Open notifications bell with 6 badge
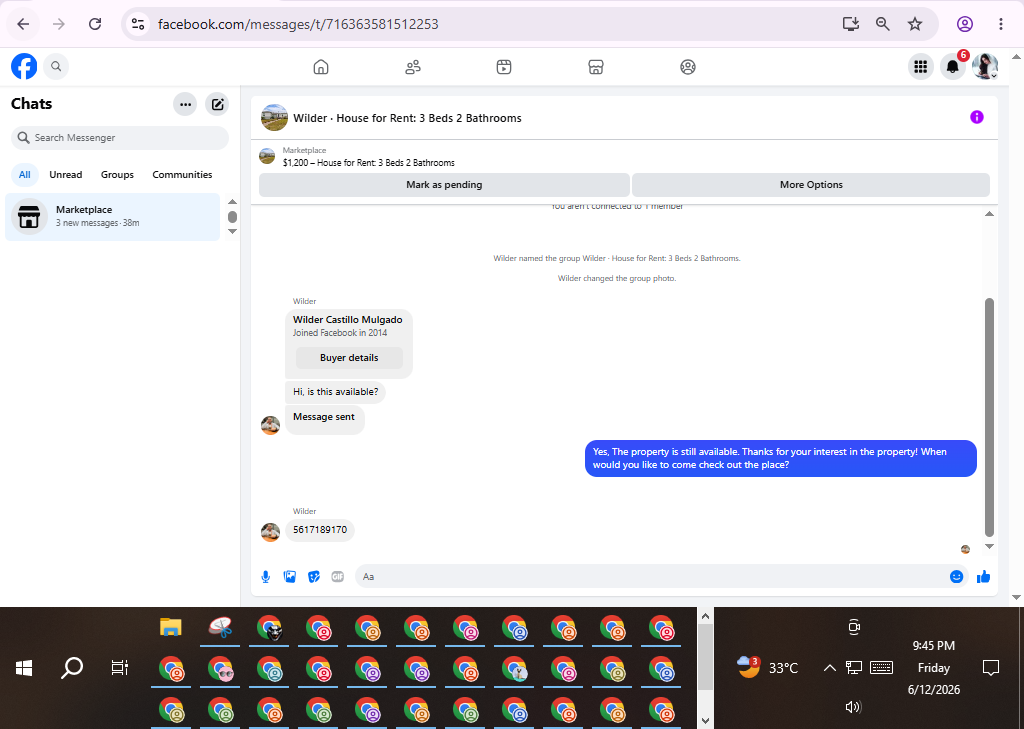 953,66
